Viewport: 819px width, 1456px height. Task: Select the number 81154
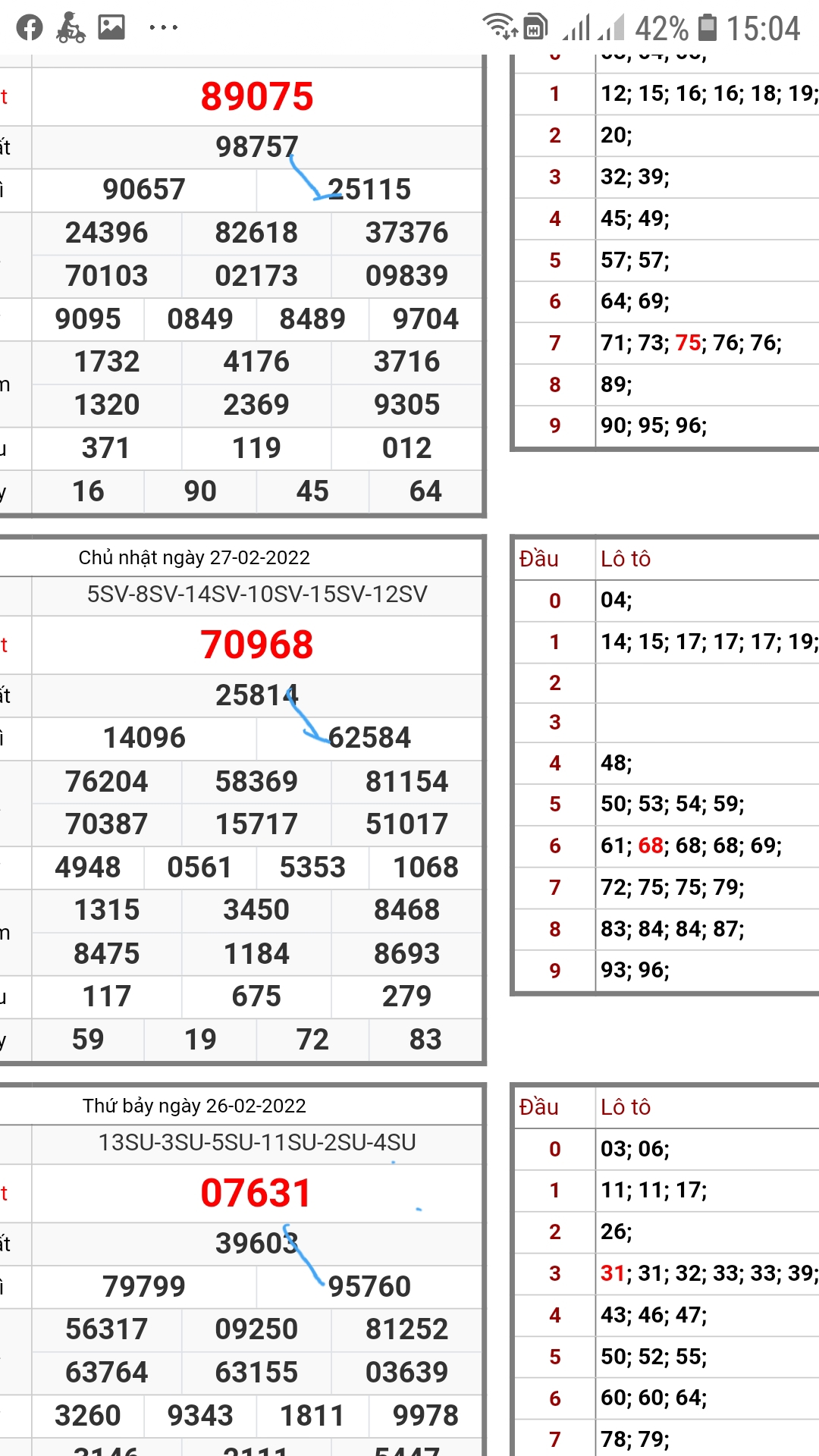pos(407,782)
